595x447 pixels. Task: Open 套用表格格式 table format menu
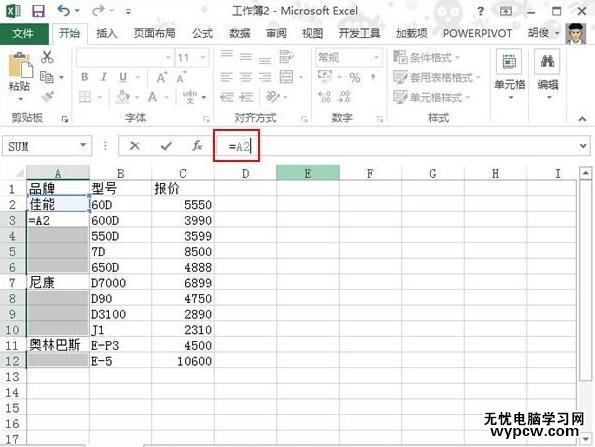coord(436,77)
